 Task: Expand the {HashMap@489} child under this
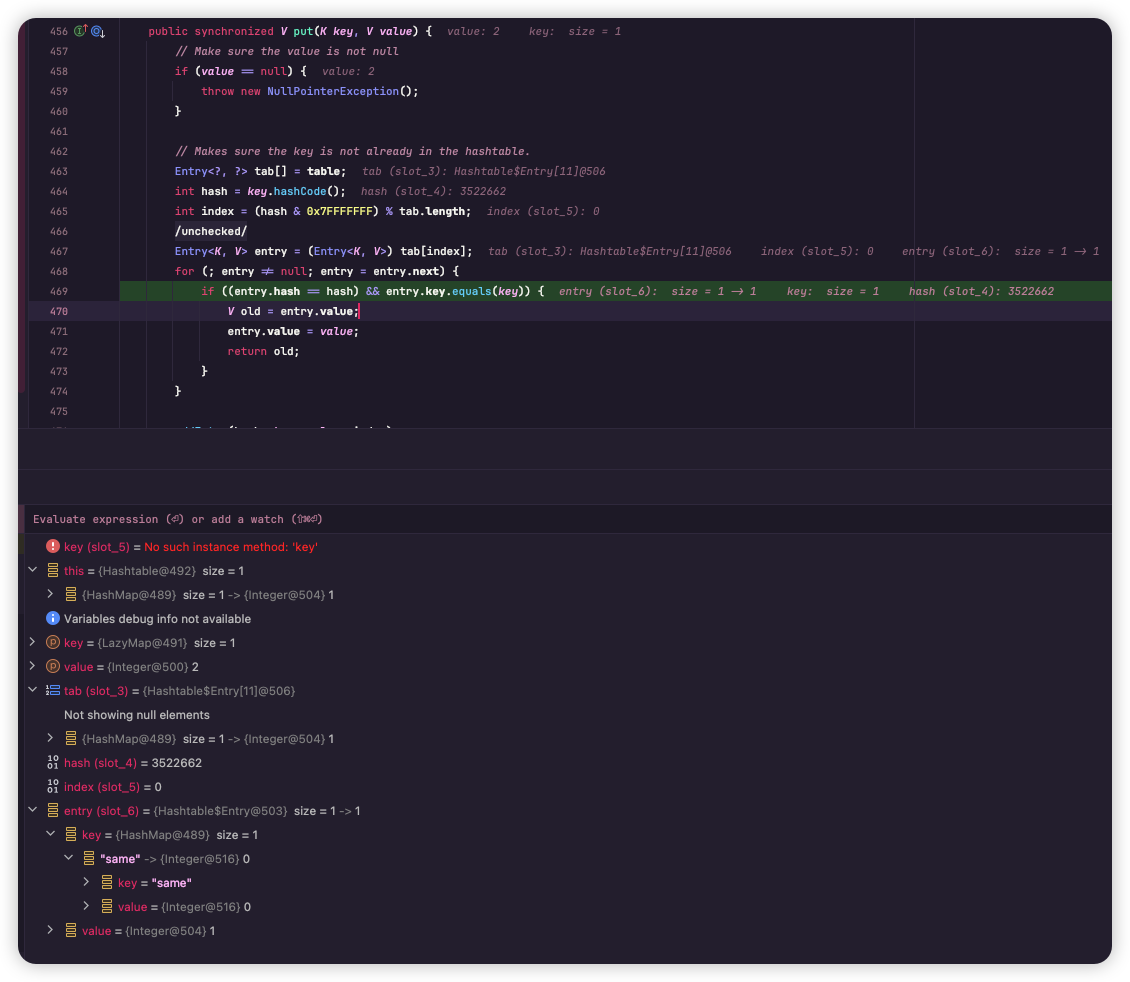(50, 594)
